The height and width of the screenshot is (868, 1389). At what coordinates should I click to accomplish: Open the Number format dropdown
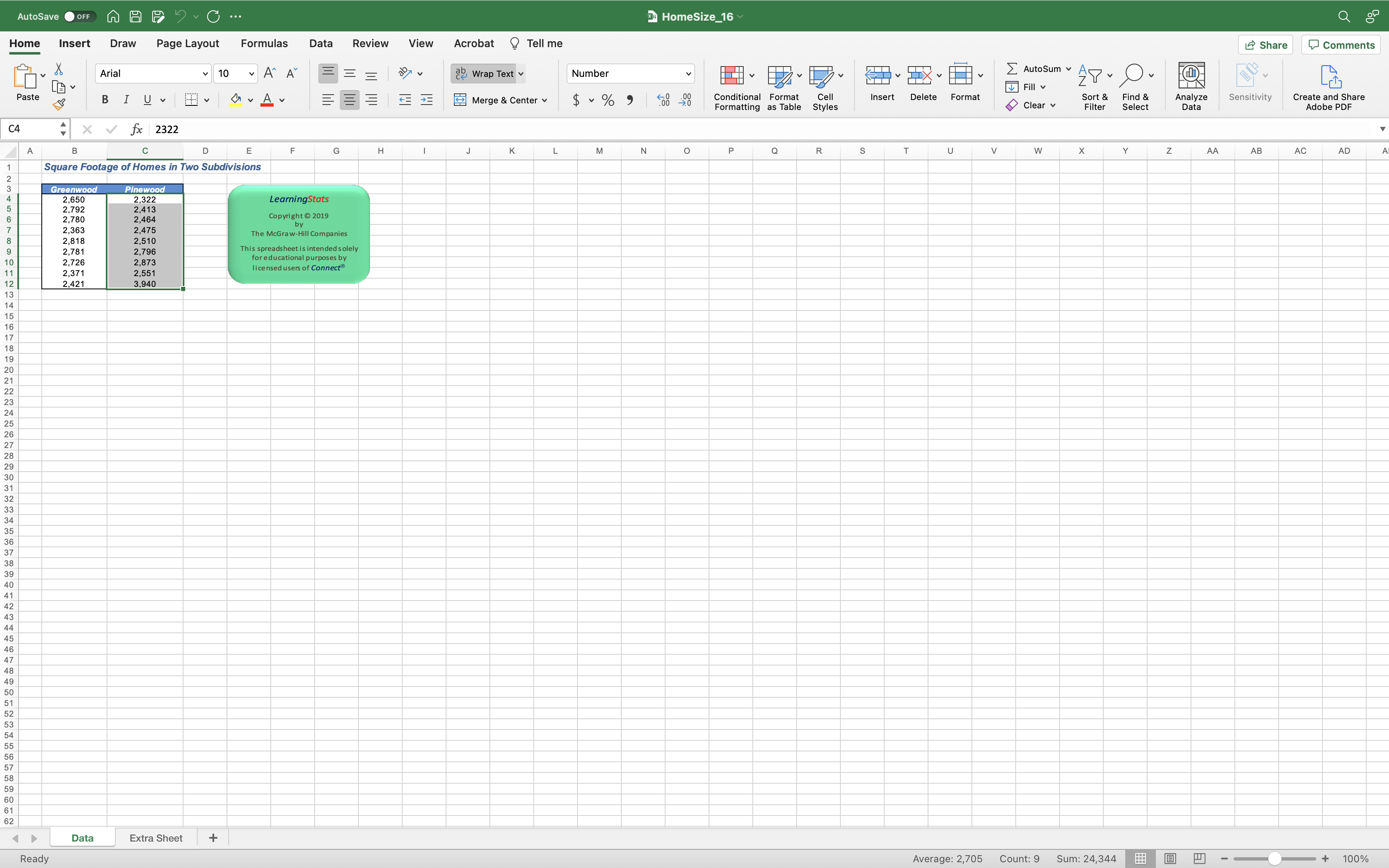pyautogui.click(x=687, y=74)
